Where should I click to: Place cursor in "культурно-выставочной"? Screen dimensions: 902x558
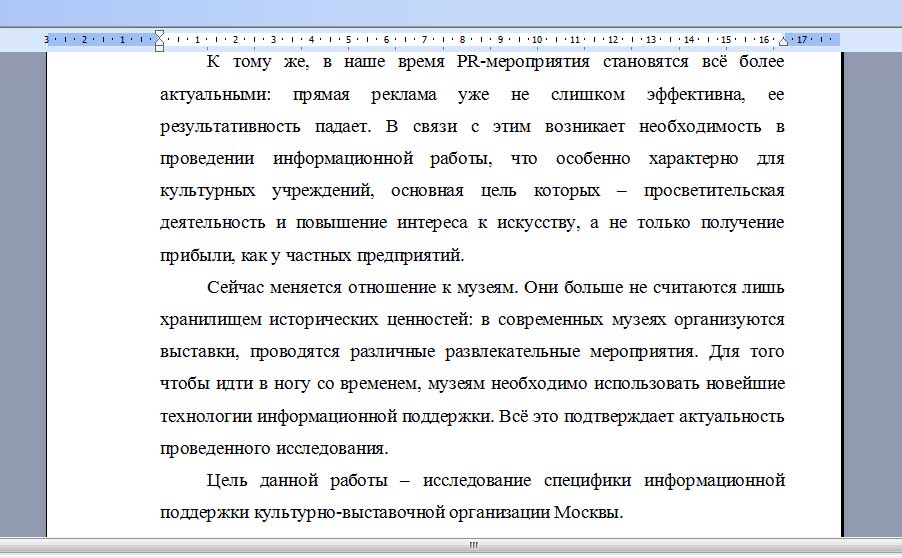coord(350,513)
